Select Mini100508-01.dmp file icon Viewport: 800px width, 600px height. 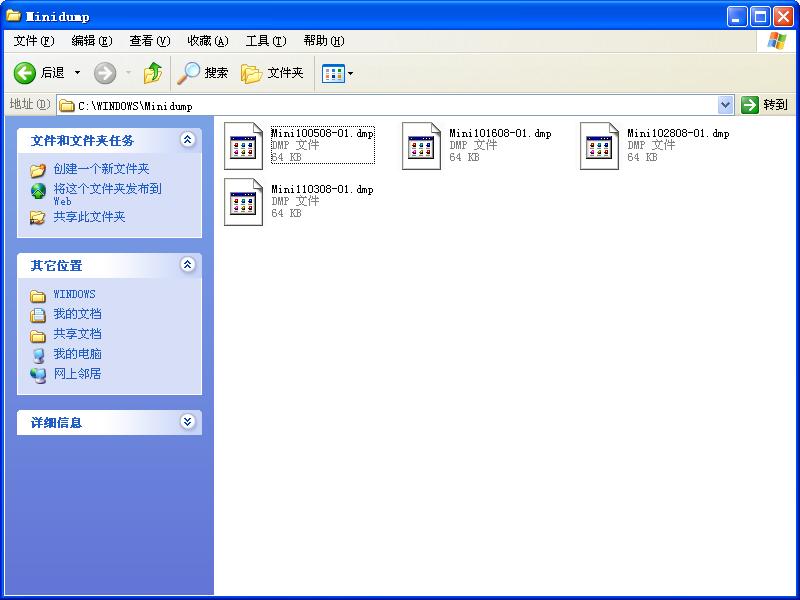[x=243, y=146]
